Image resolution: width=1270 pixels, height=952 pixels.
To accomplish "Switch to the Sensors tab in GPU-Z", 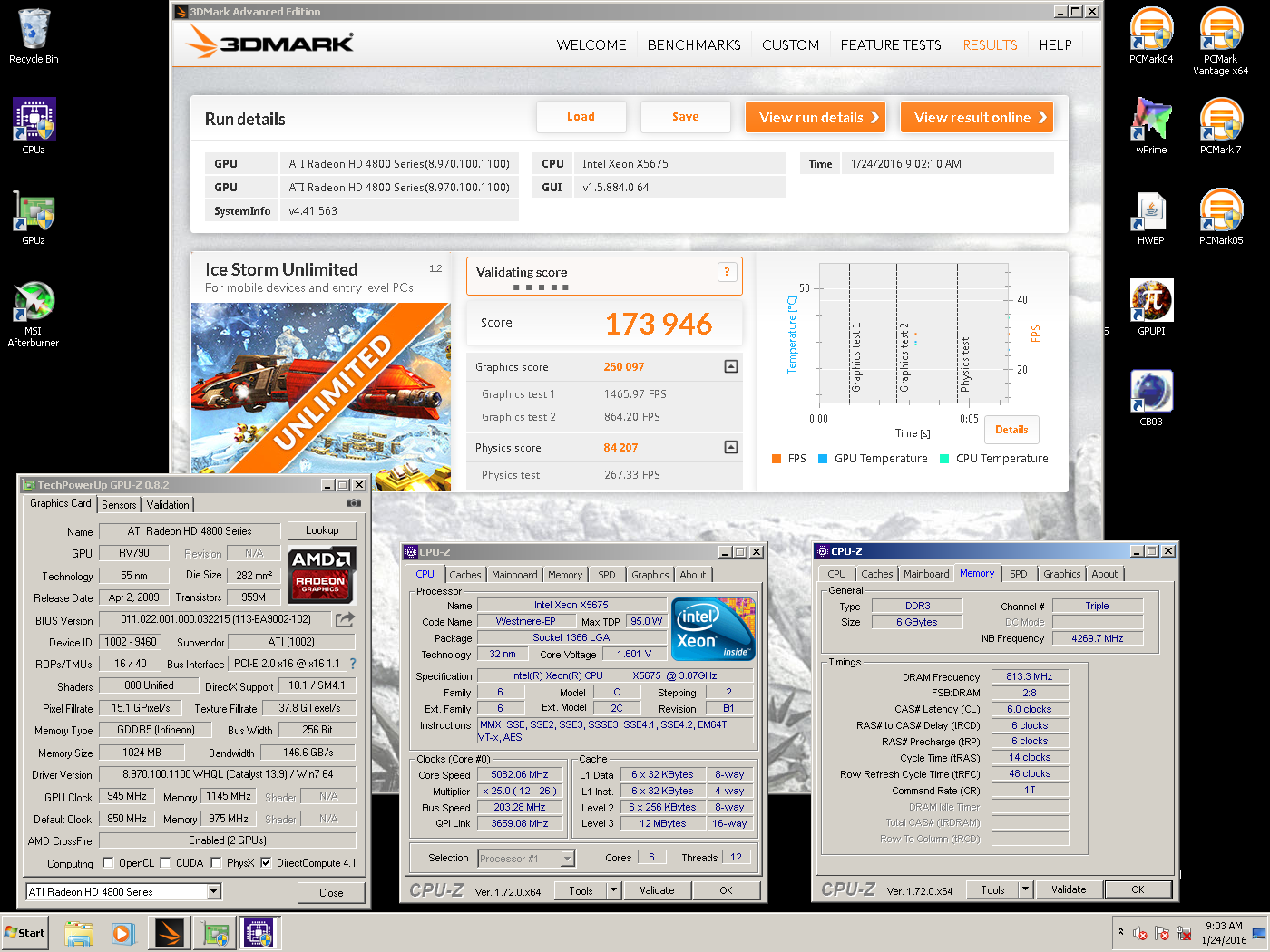I will pos(119,505).
